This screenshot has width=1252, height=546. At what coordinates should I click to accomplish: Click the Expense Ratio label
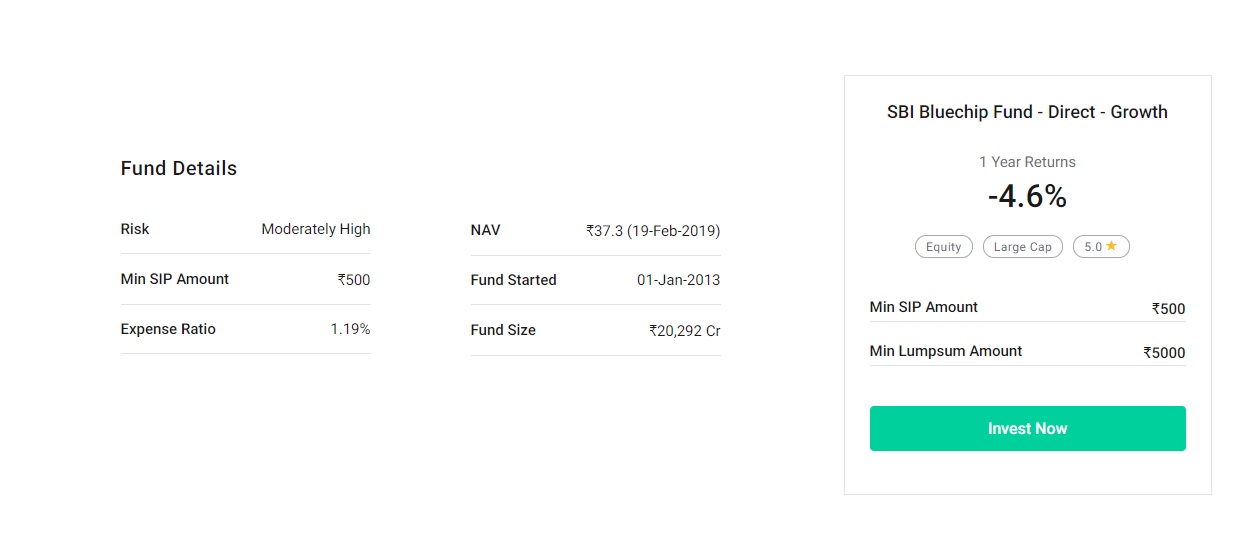click(168, 329)
